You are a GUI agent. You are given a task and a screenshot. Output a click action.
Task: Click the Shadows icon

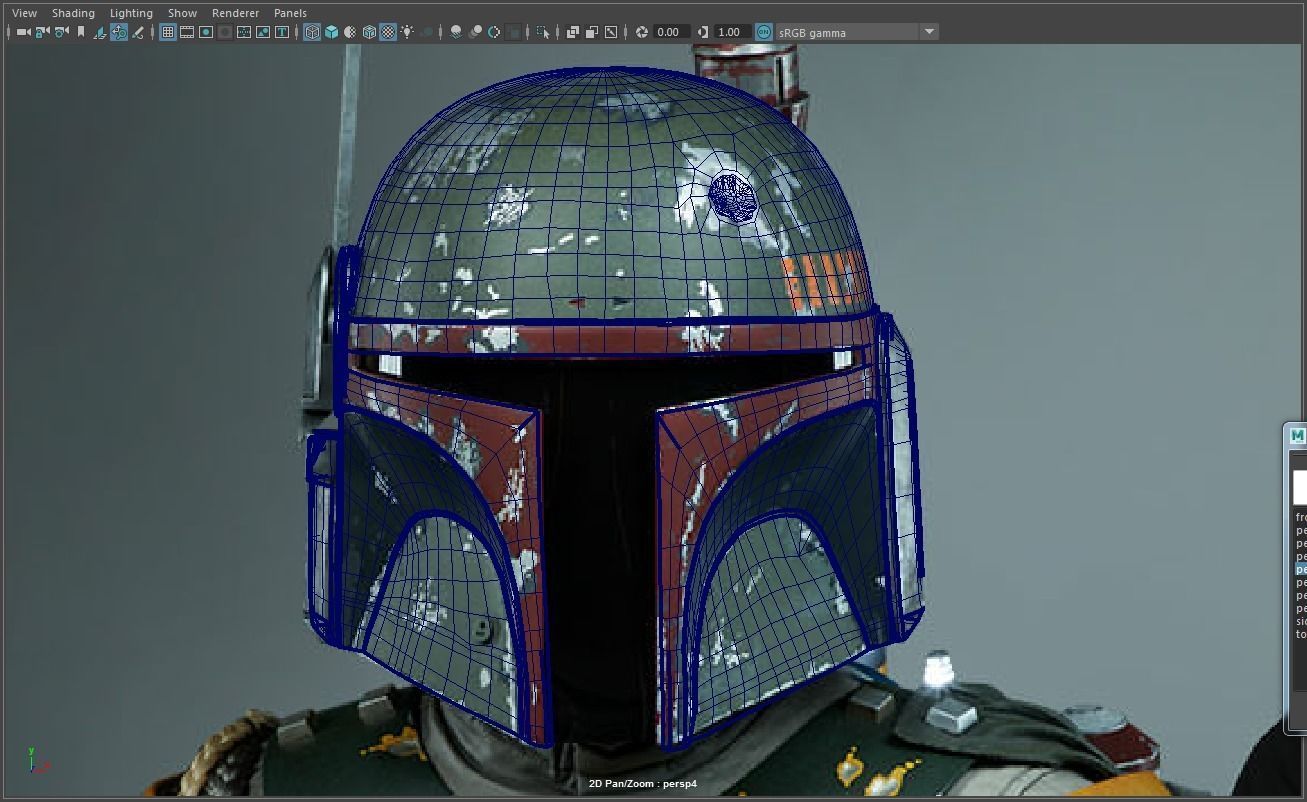[x=426, y=32]
